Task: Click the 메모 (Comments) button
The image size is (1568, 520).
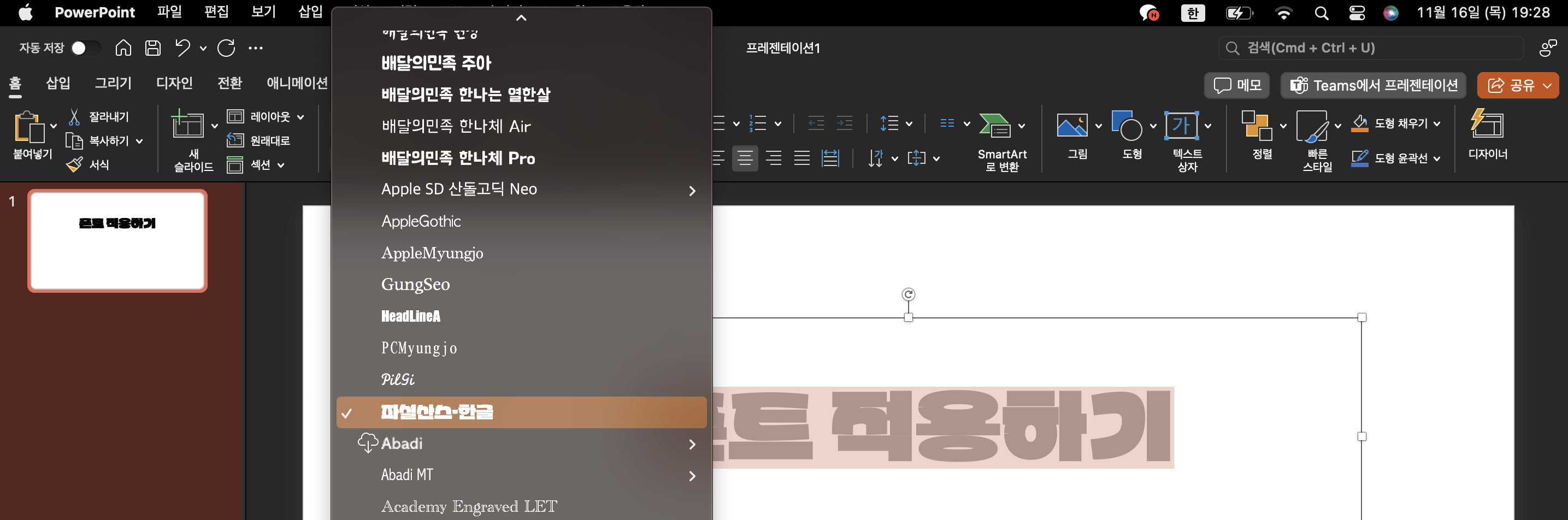Action: pyautogui.click(x=1237, y=85)
